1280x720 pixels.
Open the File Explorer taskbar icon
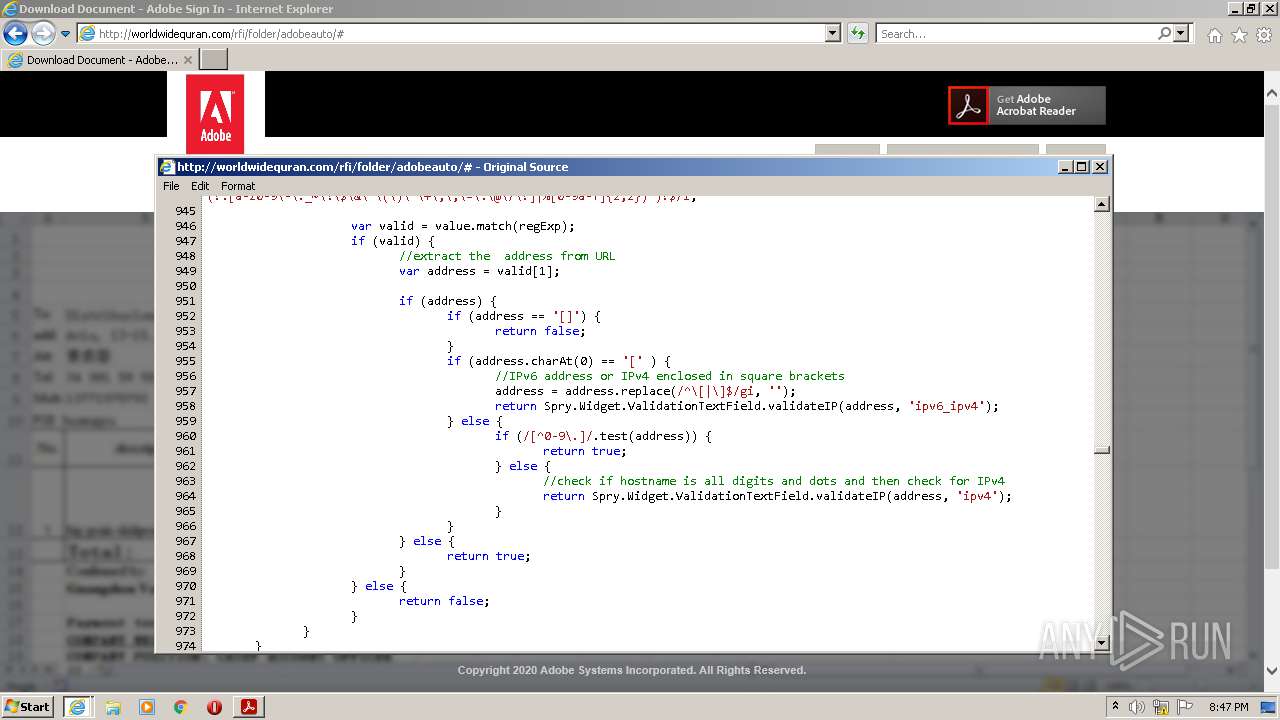point(113,707)
